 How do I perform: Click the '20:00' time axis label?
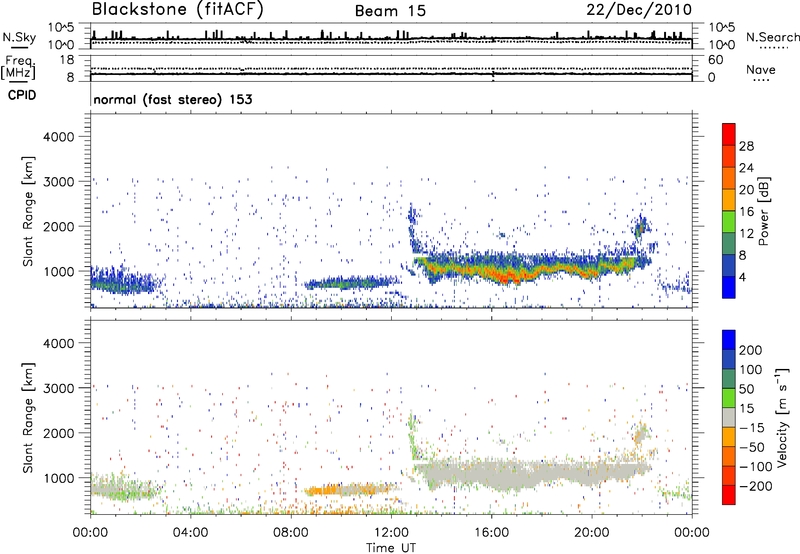tap(591, 533)
